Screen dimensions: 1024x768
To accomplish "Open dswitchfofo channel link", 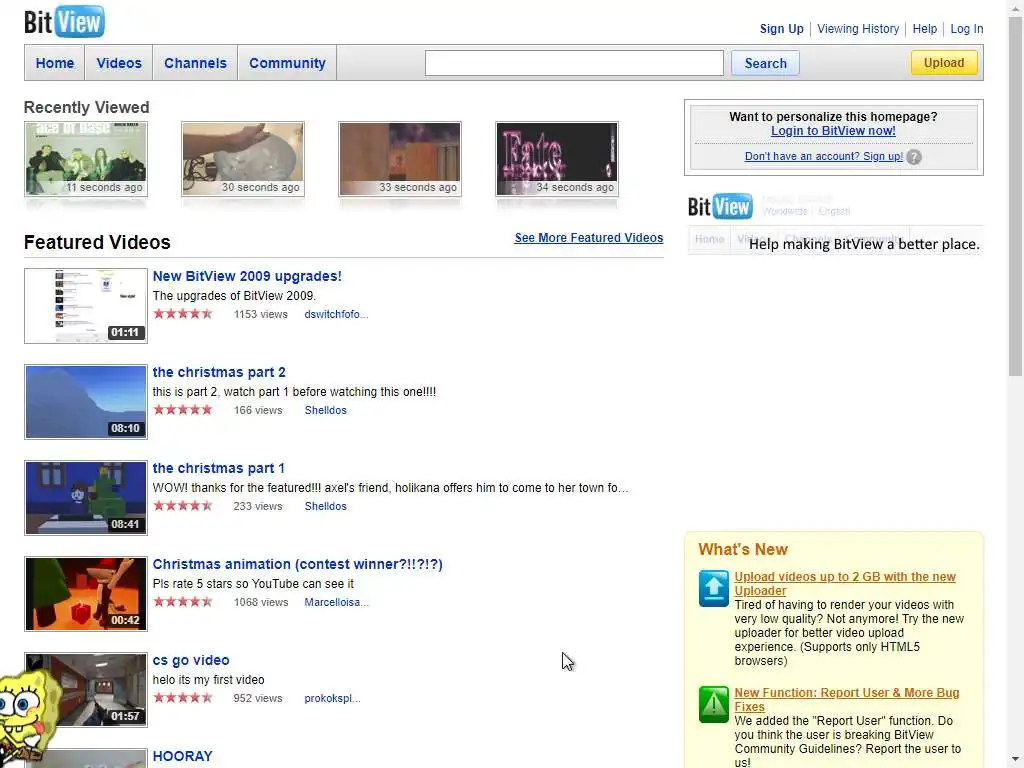I will coord(336,314).
